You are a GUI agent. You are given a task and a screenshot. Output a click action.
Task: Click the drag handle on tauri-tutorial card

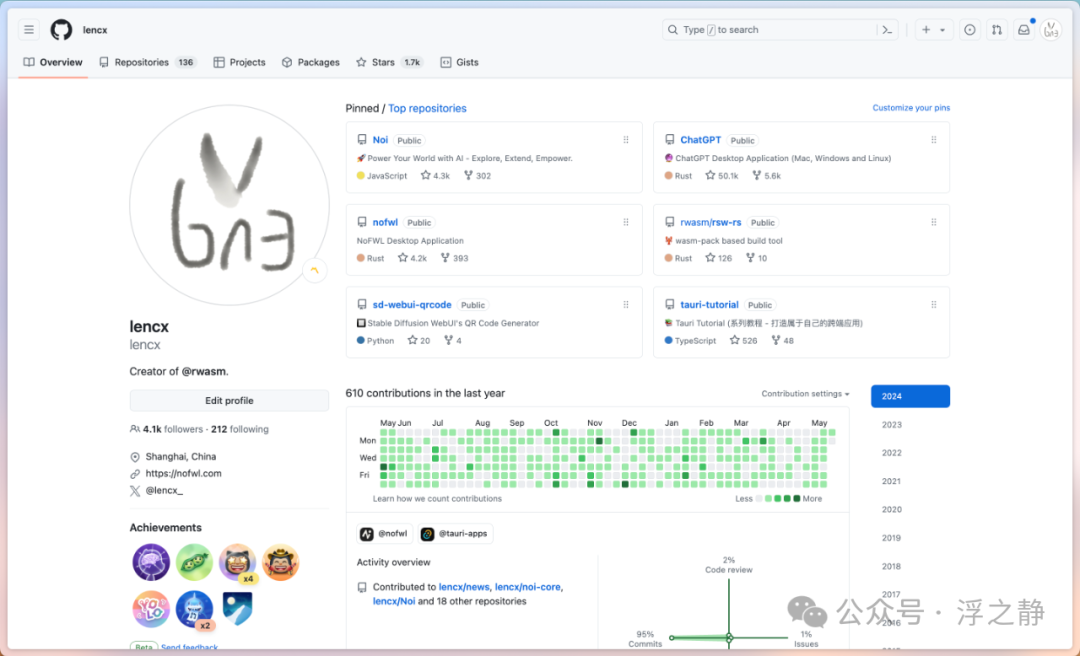tap(934, 305)
